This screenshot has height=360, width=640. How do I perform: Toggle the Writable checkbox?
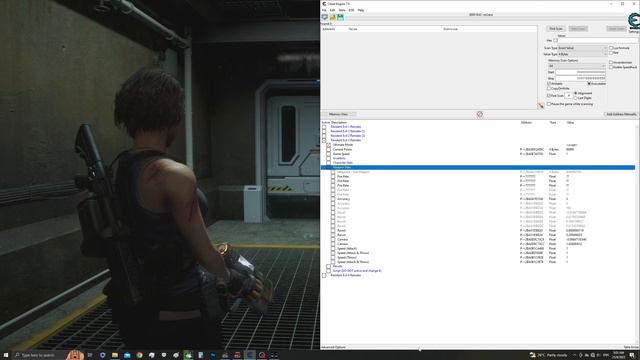tap(549, 83)
